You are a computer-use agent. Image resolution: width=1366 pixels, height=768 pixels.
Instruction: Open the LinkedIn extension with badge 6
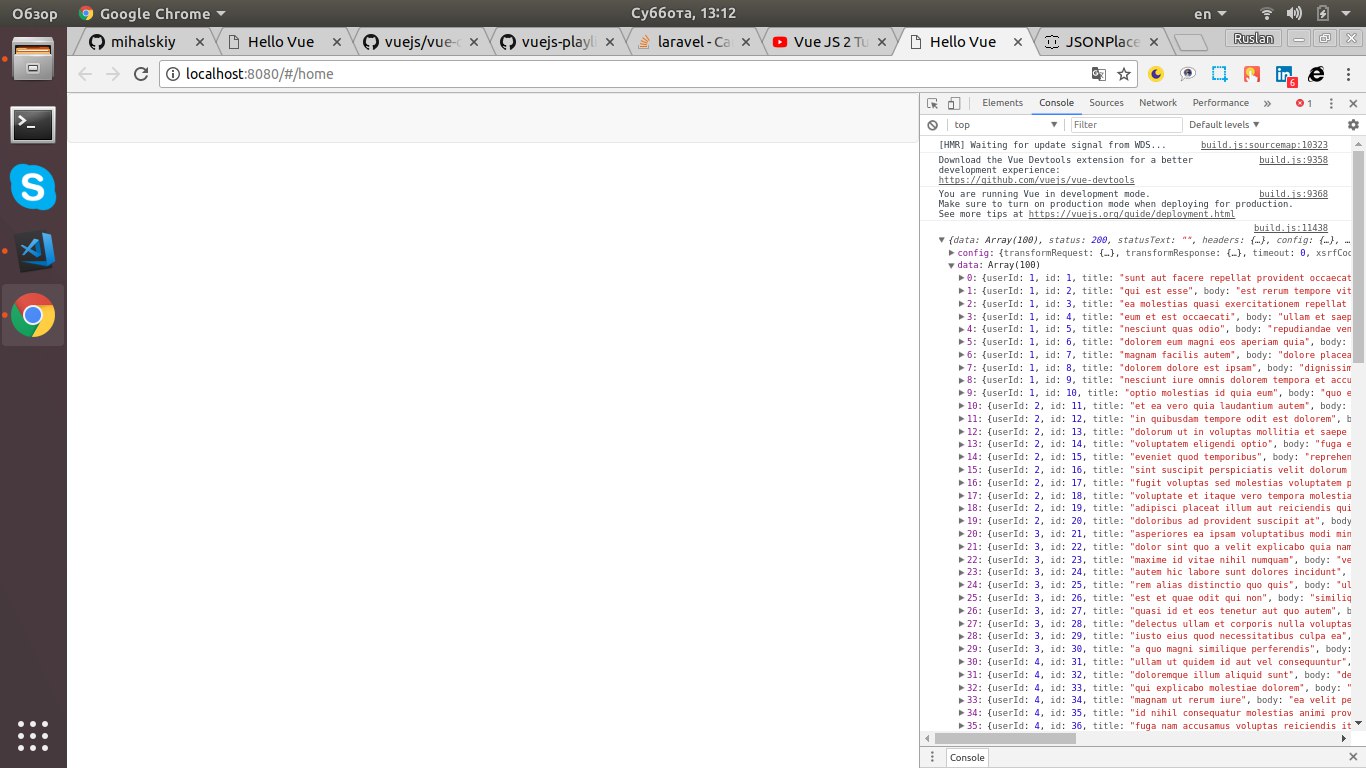(x=1285, y=76)
